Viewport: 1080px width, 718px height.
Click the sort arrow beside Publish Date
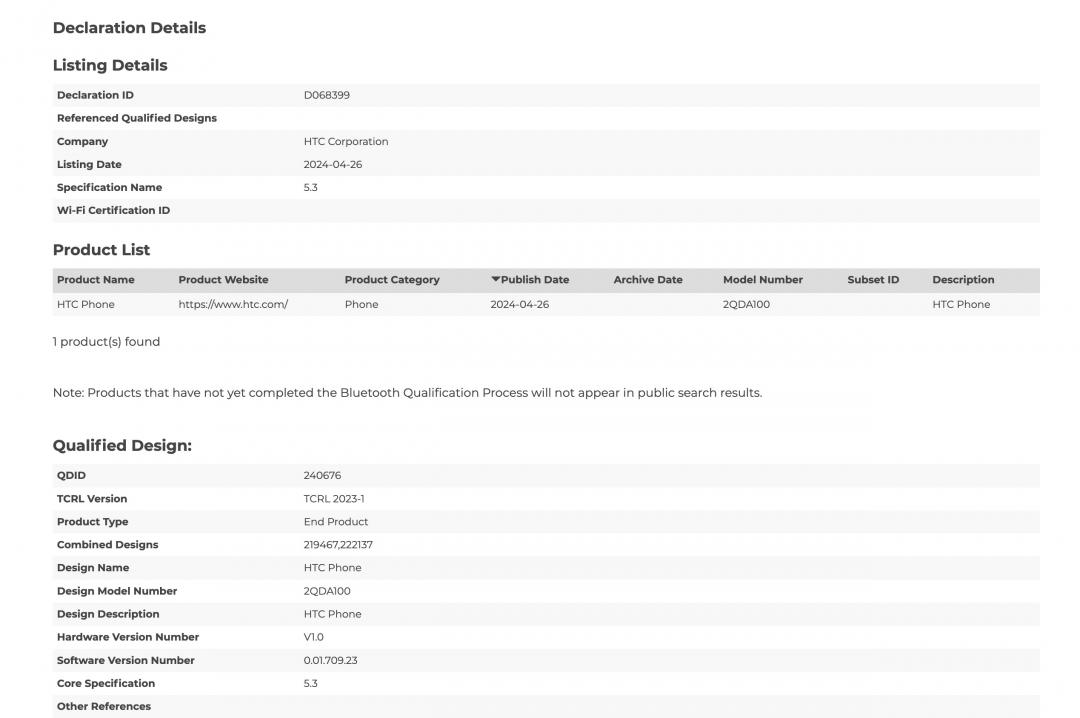click(x=495, y=280)
